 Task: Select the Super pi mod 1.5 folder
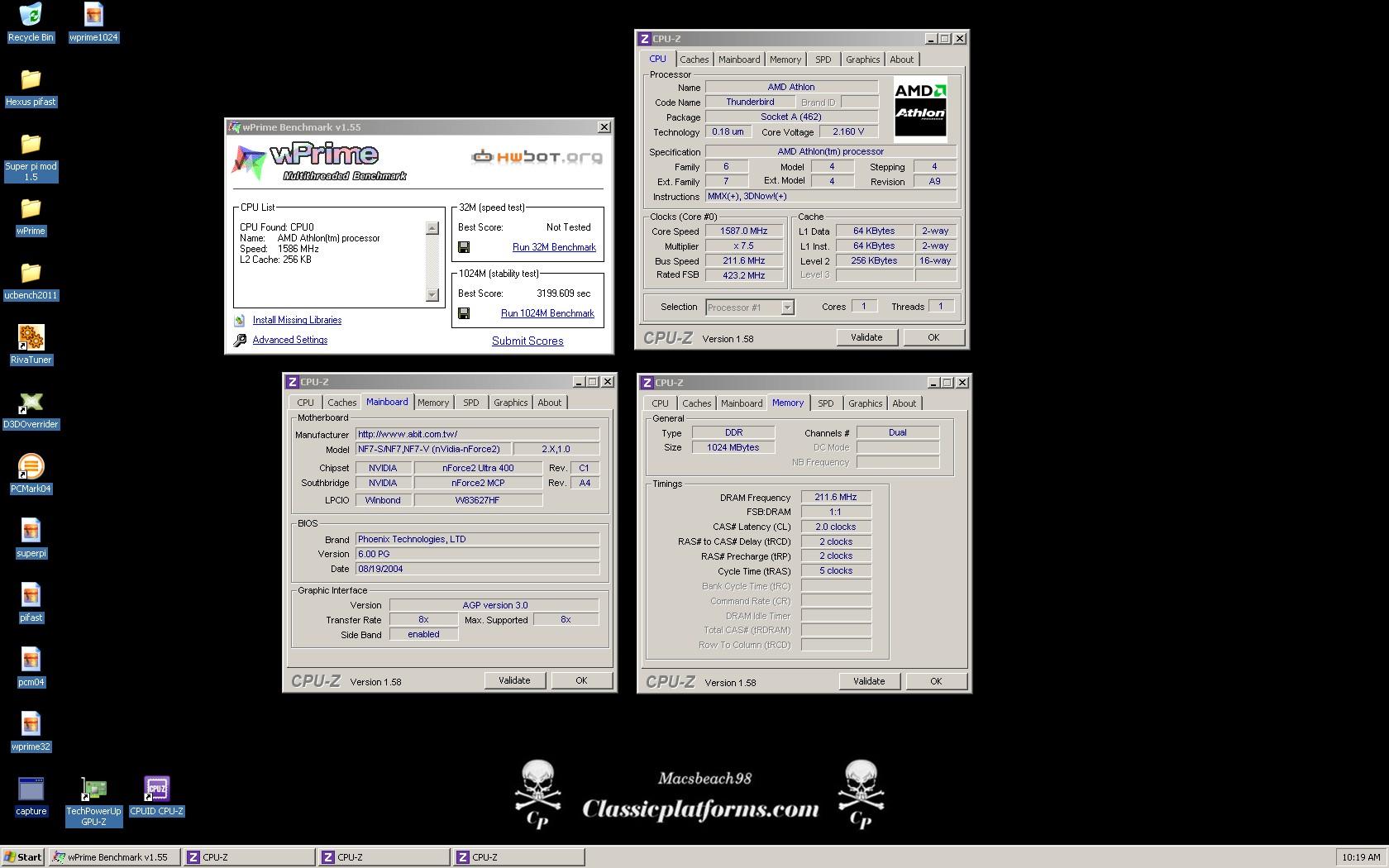[x=31, y=145]
